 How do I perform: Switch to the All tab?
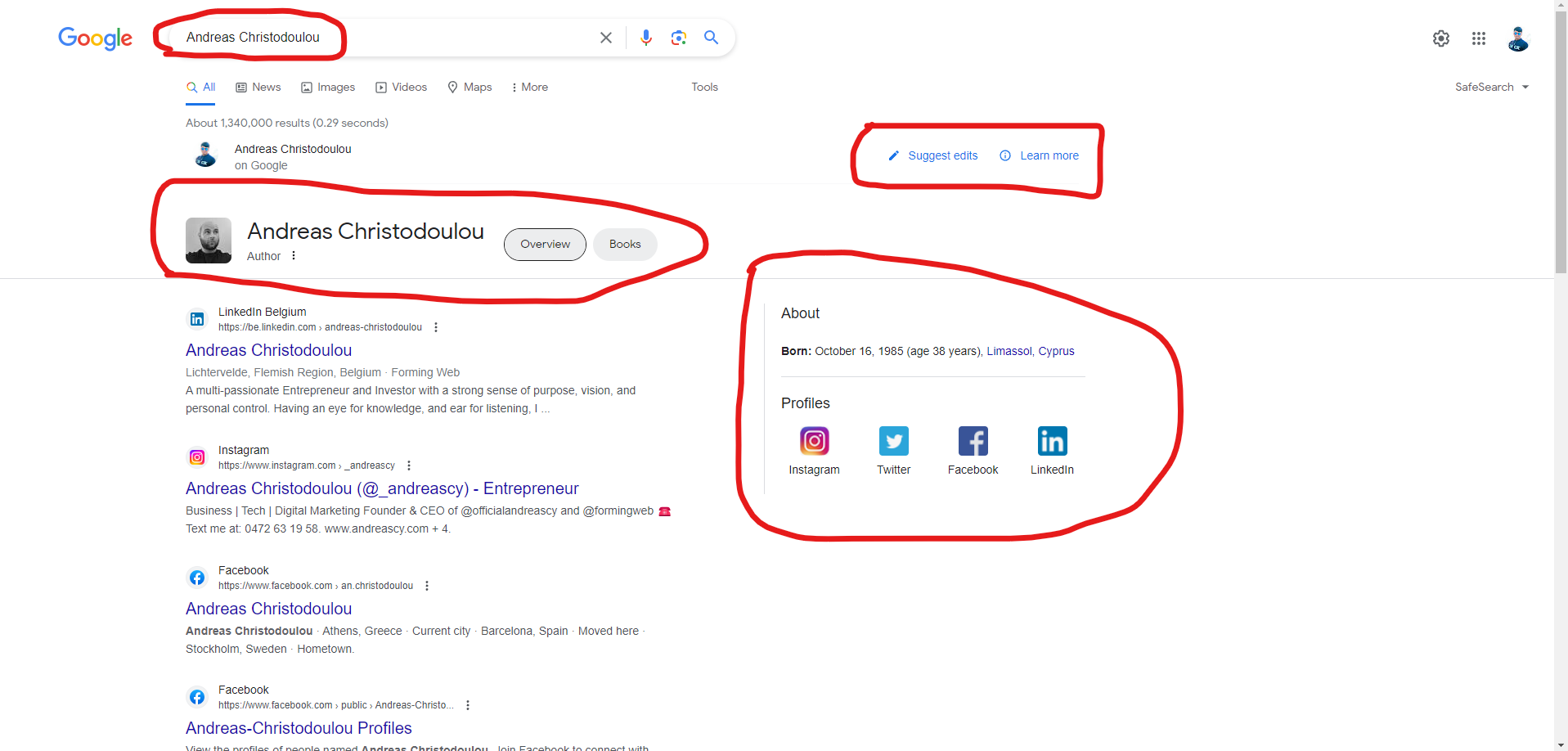click(x=200, y=87)
